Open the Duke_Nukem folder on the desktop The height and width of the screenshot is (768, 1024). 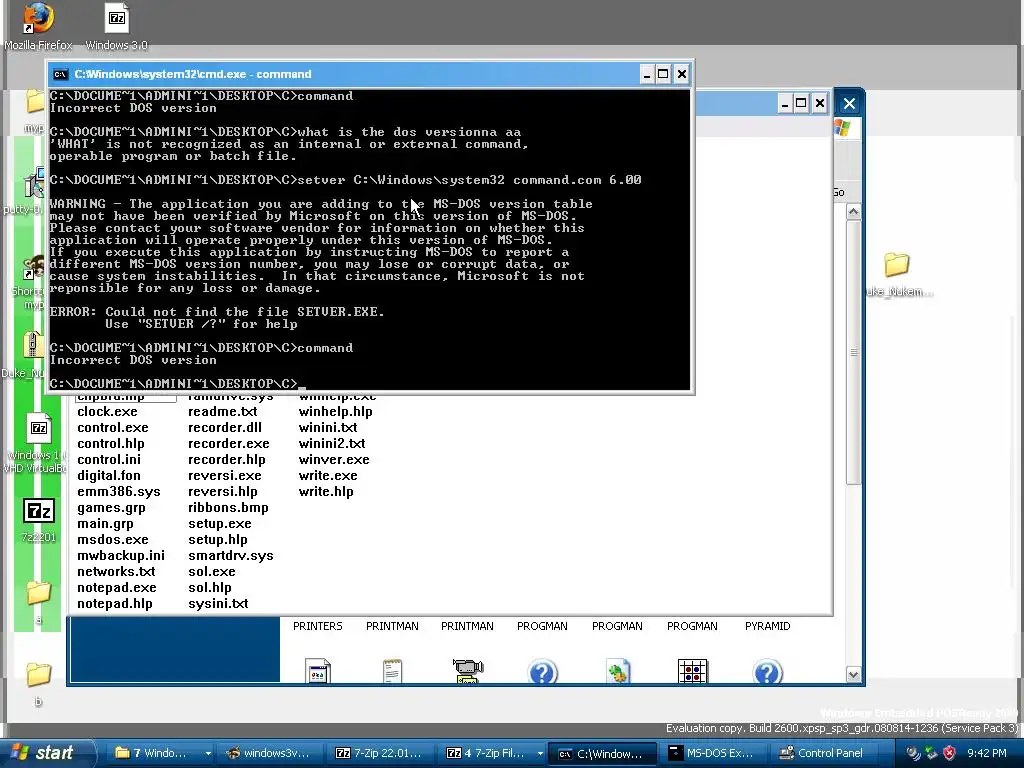[897, 274]
